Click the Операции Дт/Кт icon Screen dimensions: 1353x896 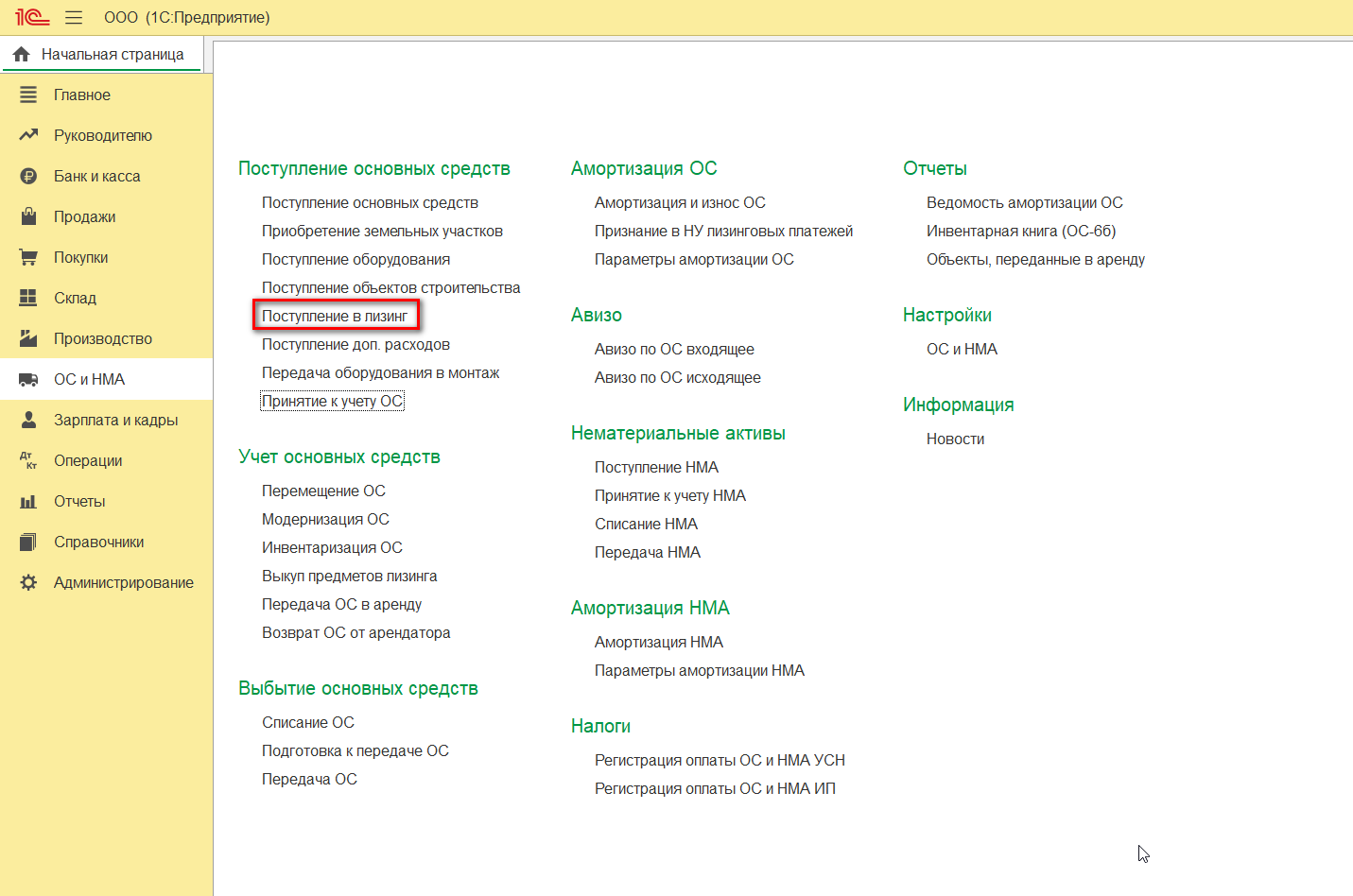click(28, 460)
